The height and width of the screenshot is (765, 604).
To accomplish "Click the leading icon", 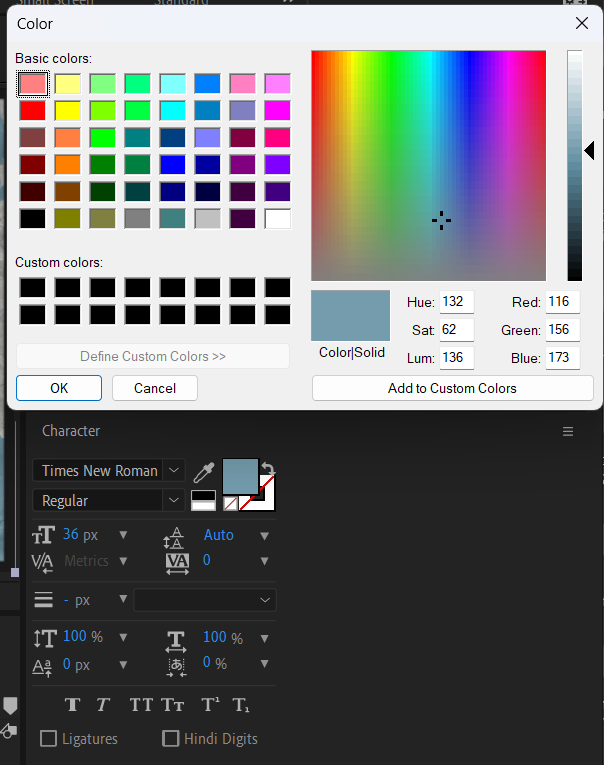I will (x=173, y=537).
